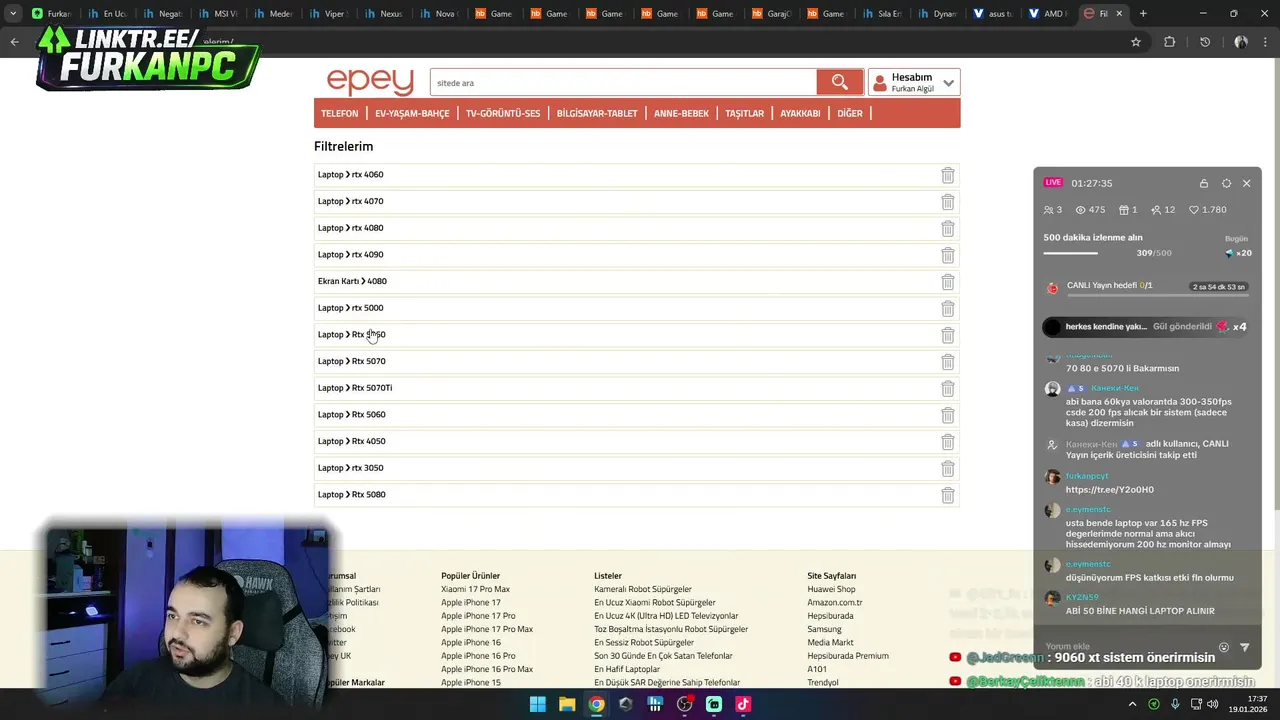Open the live panel settings gear

[1226, 183]
